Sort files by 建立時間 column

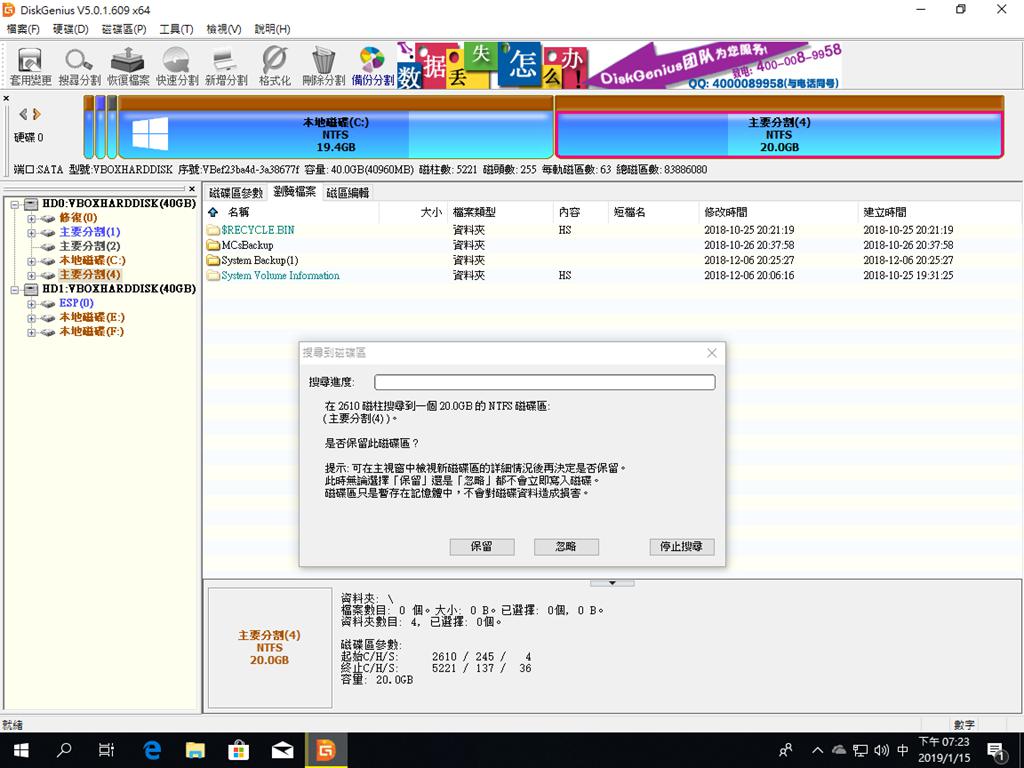(938, 212)
